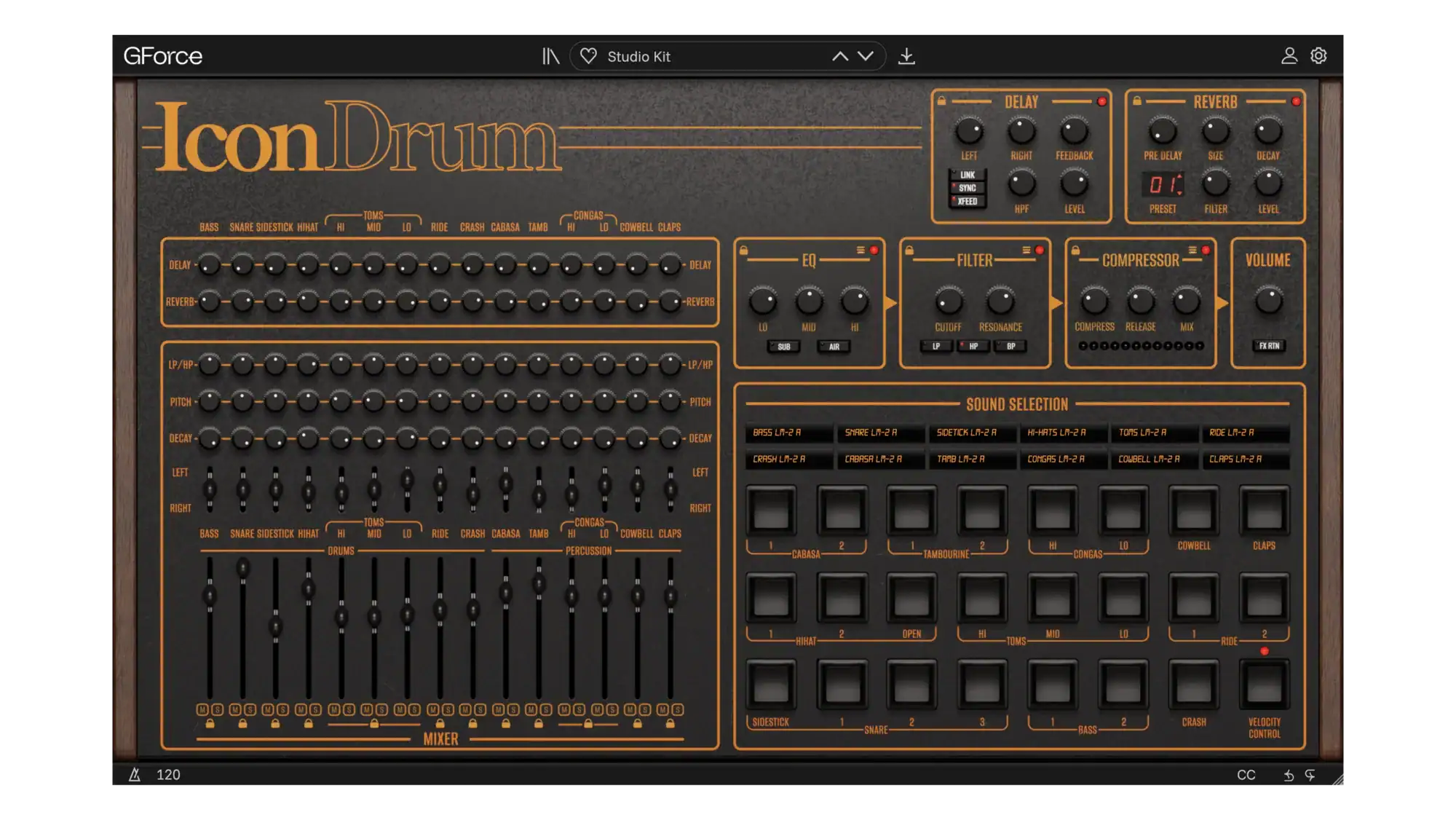
Task: Toggle the Reverb power LED
Action: click(x=1296, y=102)
